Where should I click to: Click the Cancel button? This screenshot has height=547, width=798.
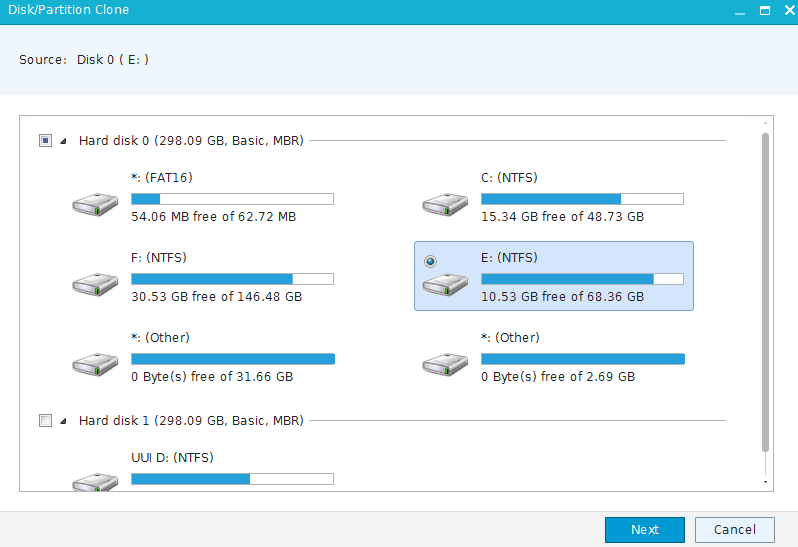pos(735,530)
